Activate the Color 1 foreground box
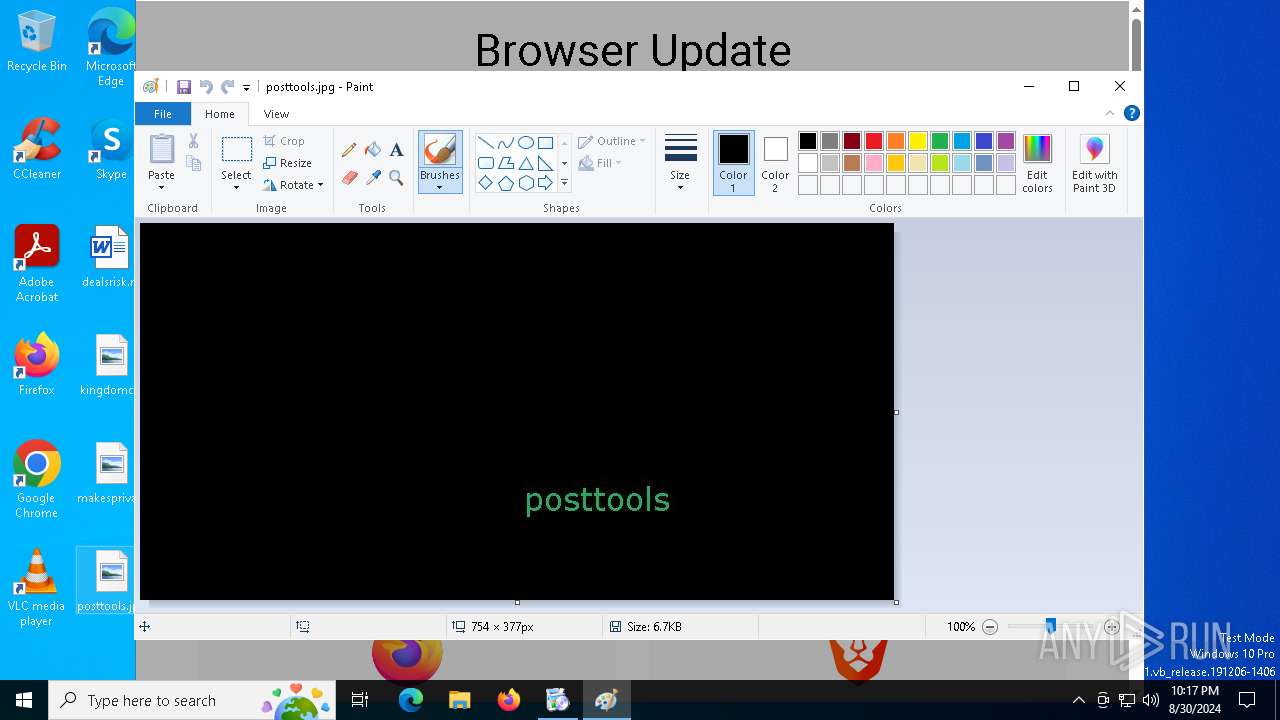The image size is (1280, 720). (x=733, y=162)
